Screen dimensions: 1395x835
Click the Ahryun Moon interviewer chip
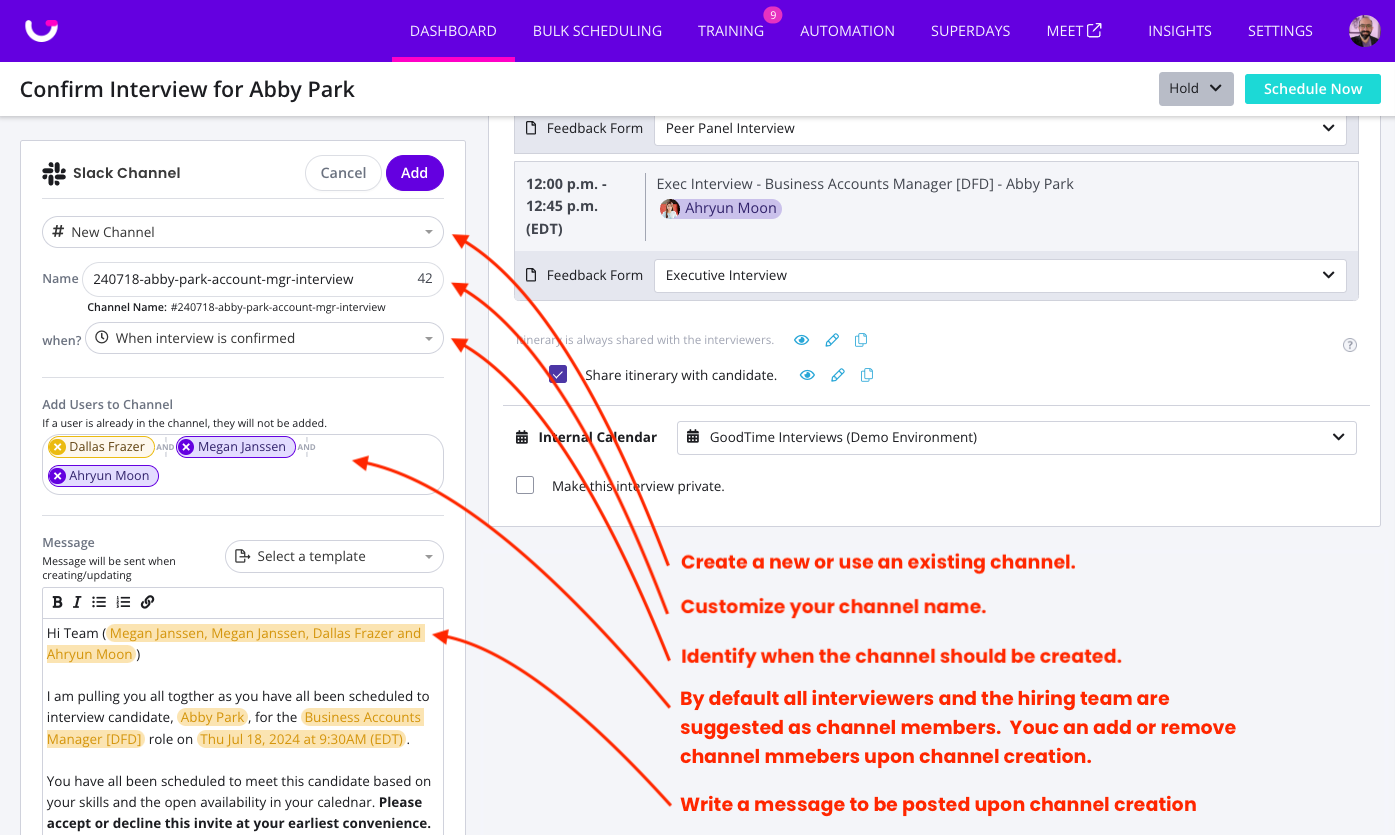(721, 209)
